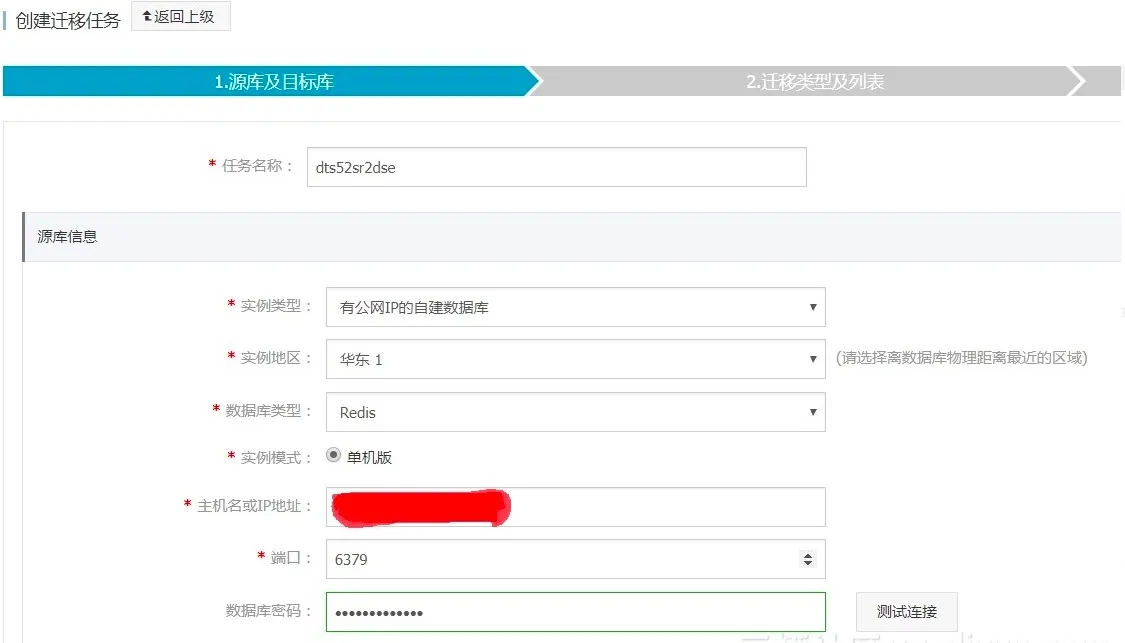Open the 数据库类型 dropdown showing Redis
The width and height of the screenshot is (1125, 643).
(575, 412)
